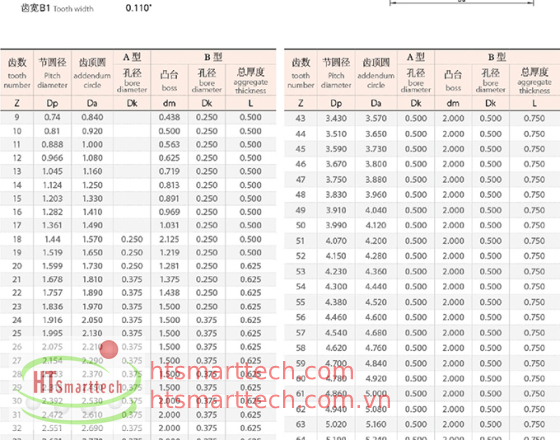Click tooth number 43
Viewport: 560px width, 440px height.
click(x=300, y=118)
